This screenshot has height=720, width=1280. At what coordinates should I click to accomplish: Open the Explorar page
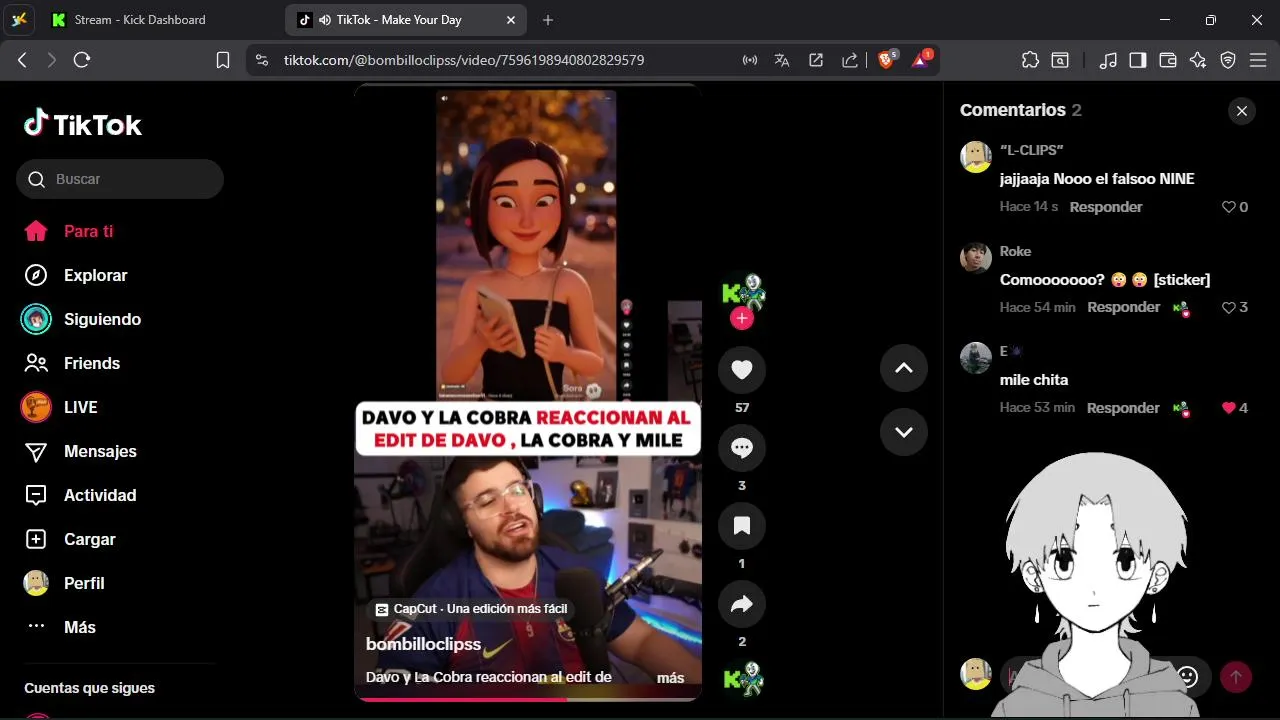point(75,275)
